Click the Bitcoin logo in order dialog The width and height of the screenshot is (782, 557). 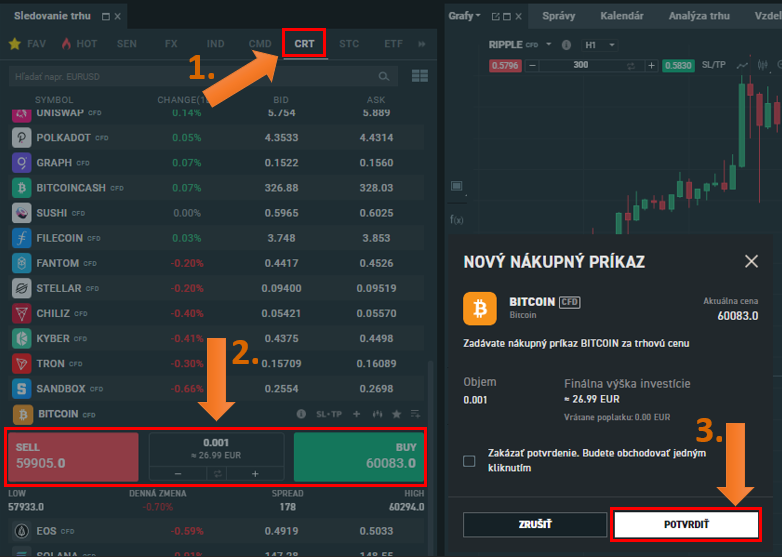pos(480,309)
